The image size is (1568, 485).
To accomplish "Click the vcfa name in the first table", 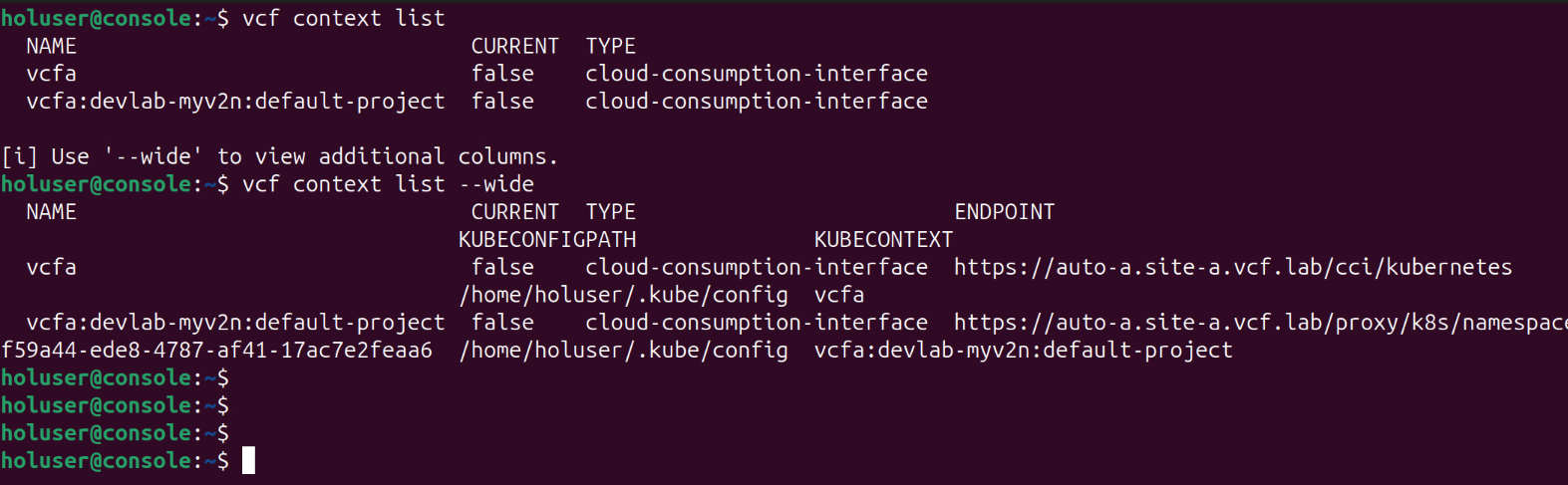I will tap(51, 74).
